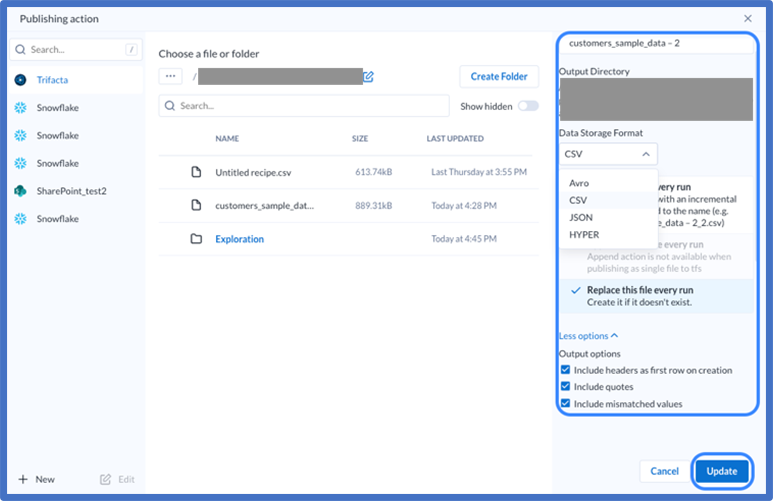This screenshot has width=773, height=501.
Task: Click size 613.74kB of Untitled recipe.csv
Action: tap(374, 172)
